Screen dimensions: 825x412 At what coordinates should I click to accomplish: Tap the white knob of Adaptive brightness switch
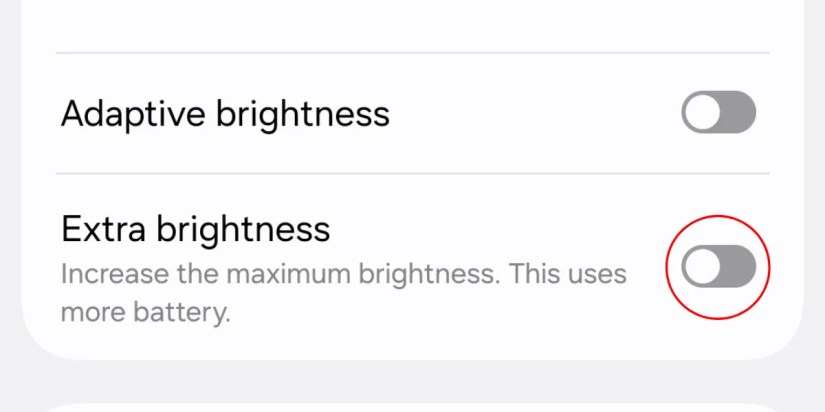(x=703, y=112)
